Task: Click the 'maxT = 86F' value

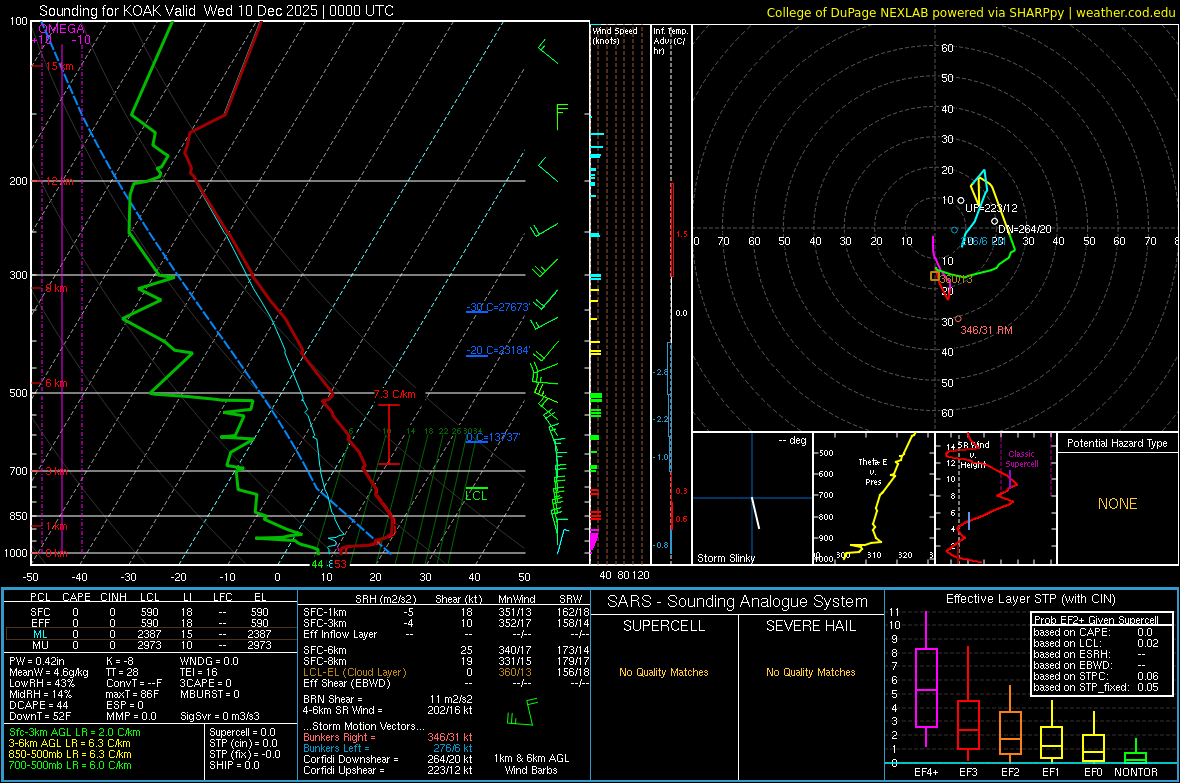Action: point(132,694)
